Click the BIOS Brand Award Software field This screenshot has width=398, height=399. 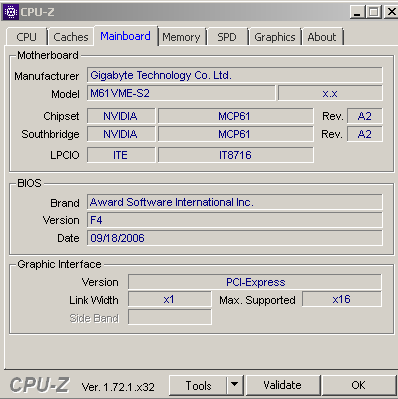[235, 202]
